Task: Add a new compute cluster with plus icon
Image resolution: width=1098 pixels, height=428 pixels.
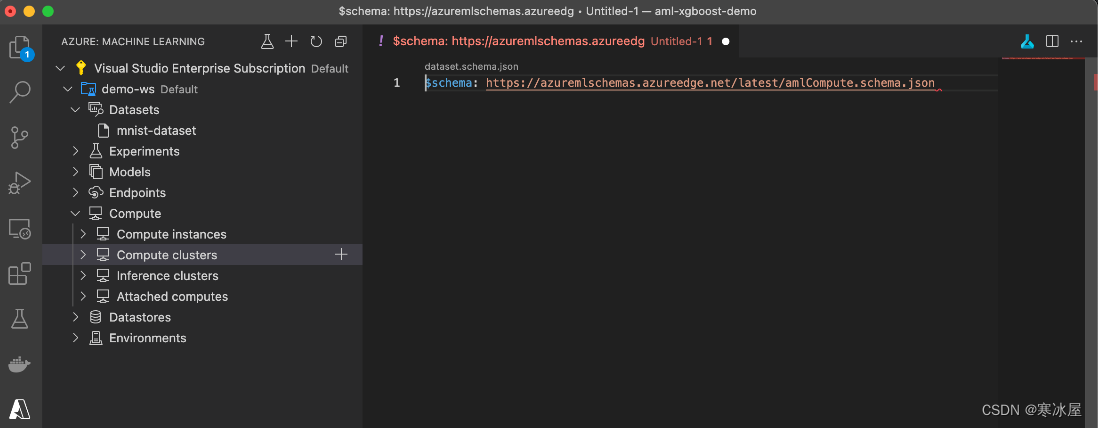Action: point(341,254)
